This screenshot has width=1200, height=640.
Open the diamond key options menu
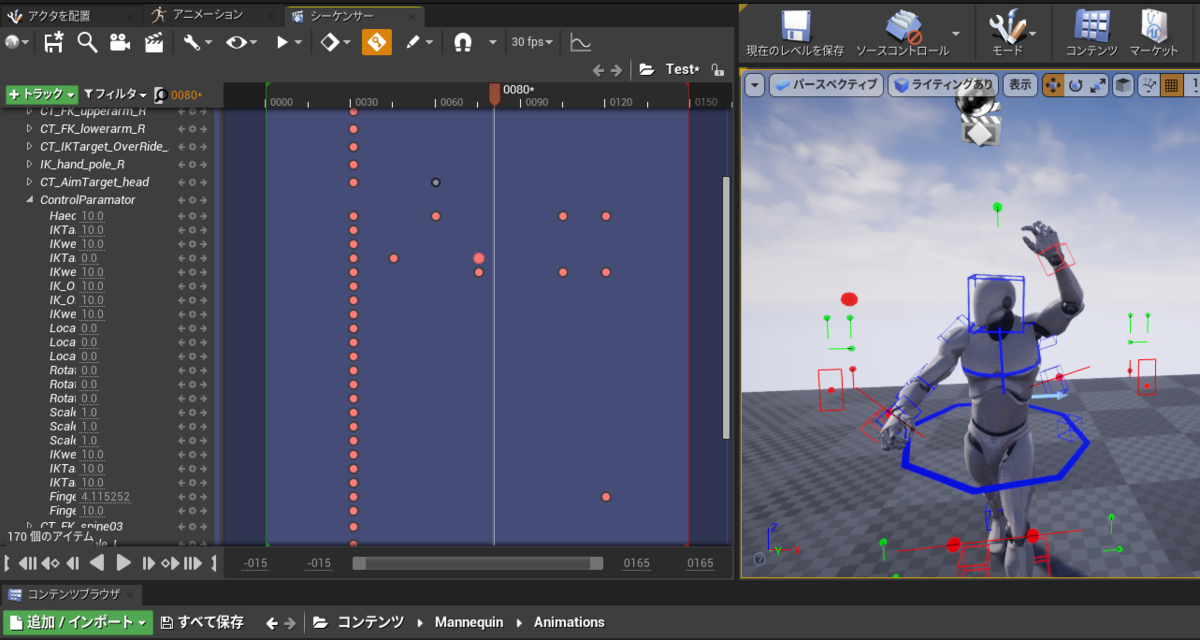click(x=334, y=42)
